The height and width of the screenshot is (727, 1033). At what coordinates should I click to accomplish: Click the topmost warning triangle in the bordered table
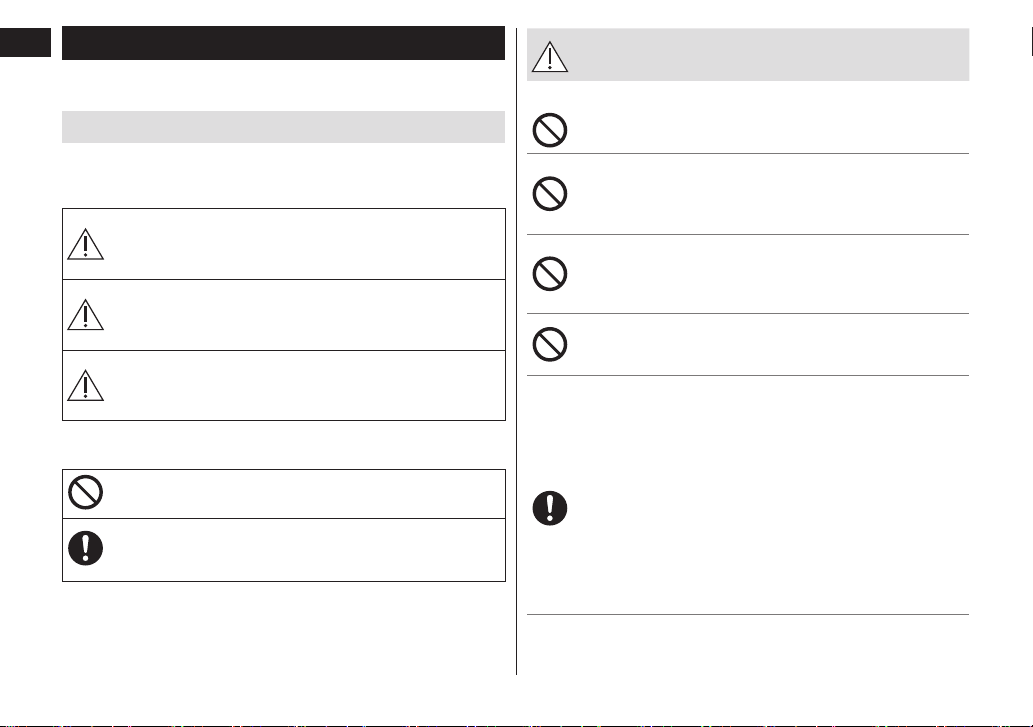86,244
